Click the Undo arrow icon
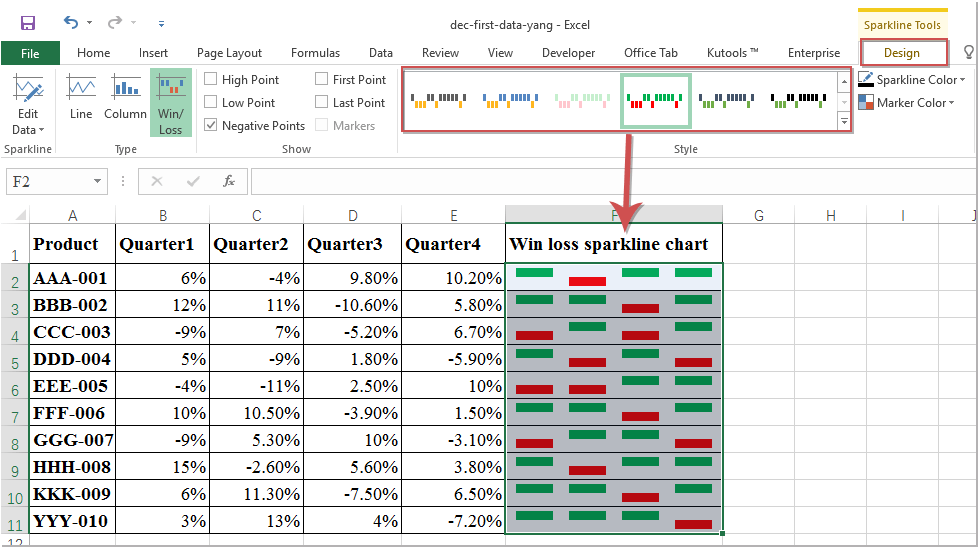The width and height of the screenshot is (978, 547). click(x=71, y=23)
